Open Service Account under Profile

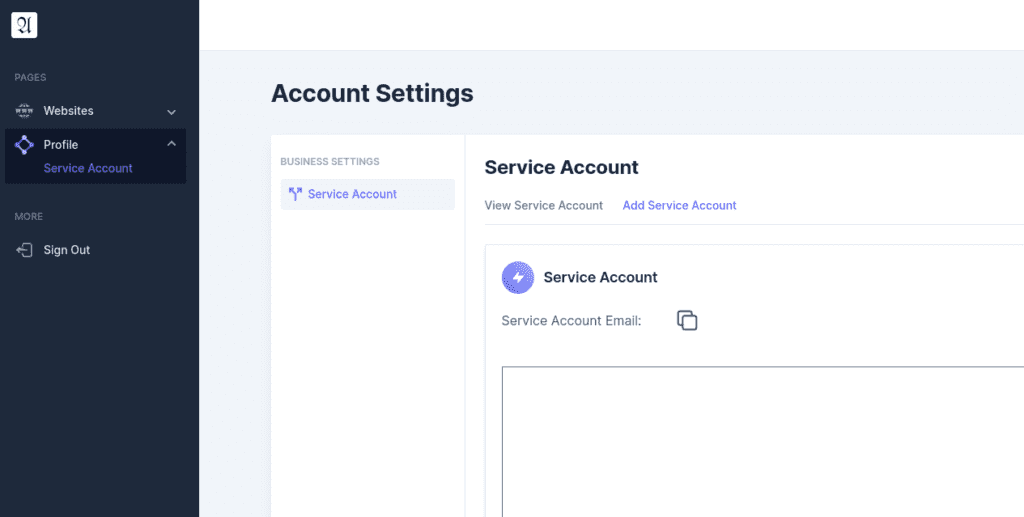[x=88, y=168]
